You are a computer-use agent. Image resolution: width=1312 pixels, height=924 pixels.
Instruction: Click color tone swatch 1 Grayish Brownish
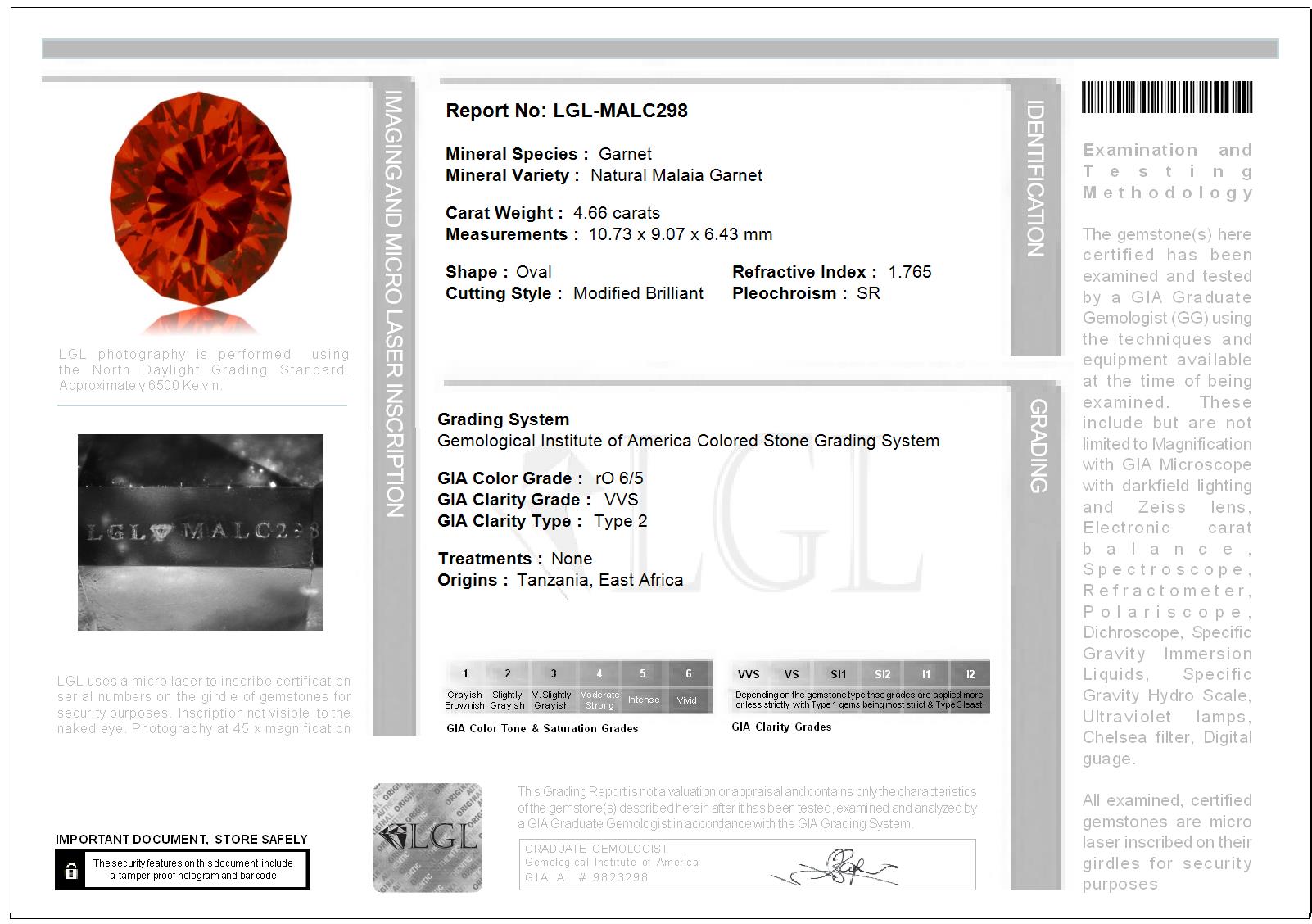click(x=464, y=686)
